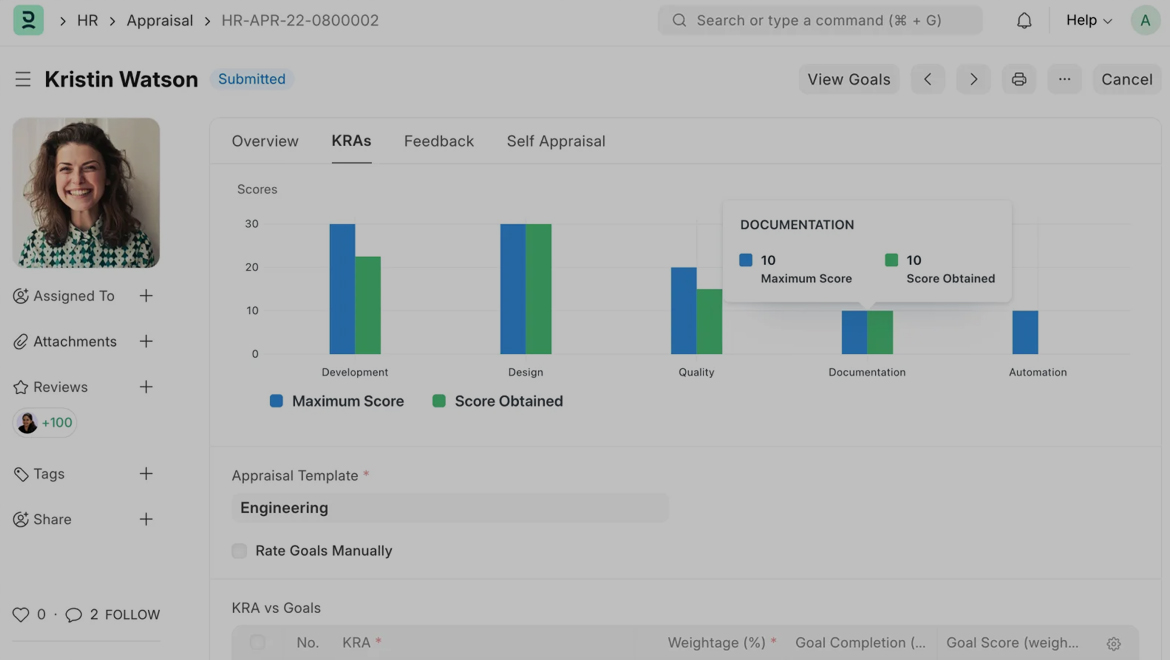
Task: Select all rows checkbox in KRA table
Action: tap(257, 642)
